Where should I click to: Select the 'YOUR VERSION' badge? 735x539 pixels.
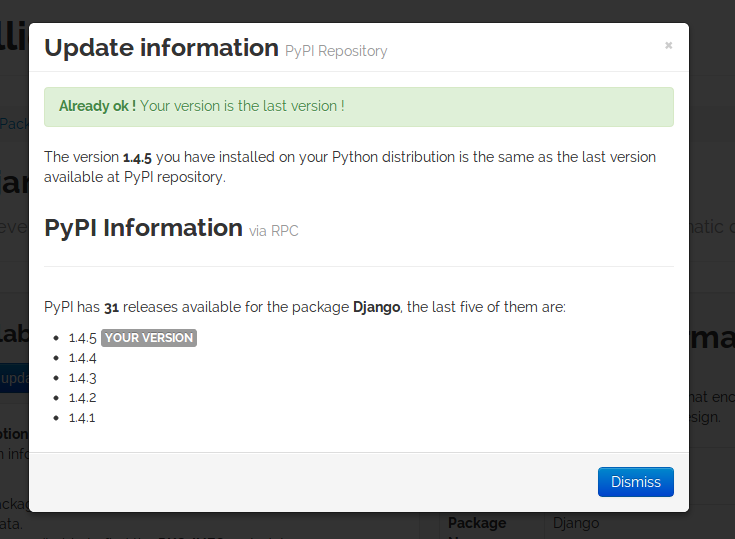point(149,338)
